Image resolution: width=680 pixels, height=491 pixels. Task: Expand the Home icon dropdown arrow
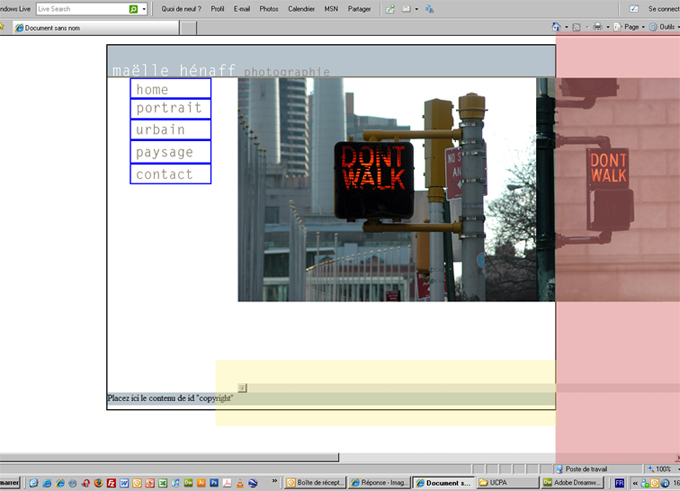[x=566, y=27]
